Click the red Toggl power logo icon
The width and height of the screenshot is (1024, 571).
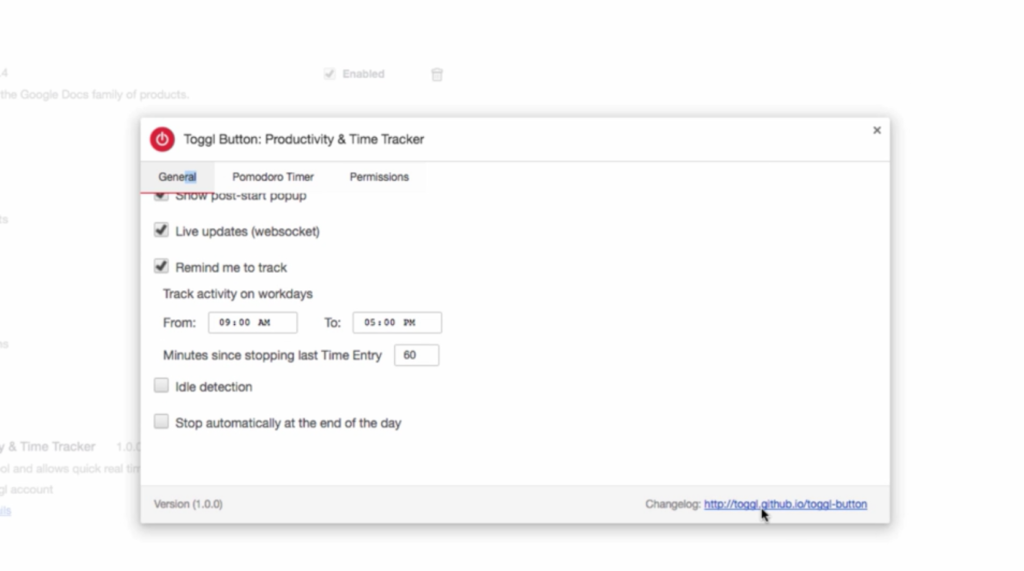[162, 139]
